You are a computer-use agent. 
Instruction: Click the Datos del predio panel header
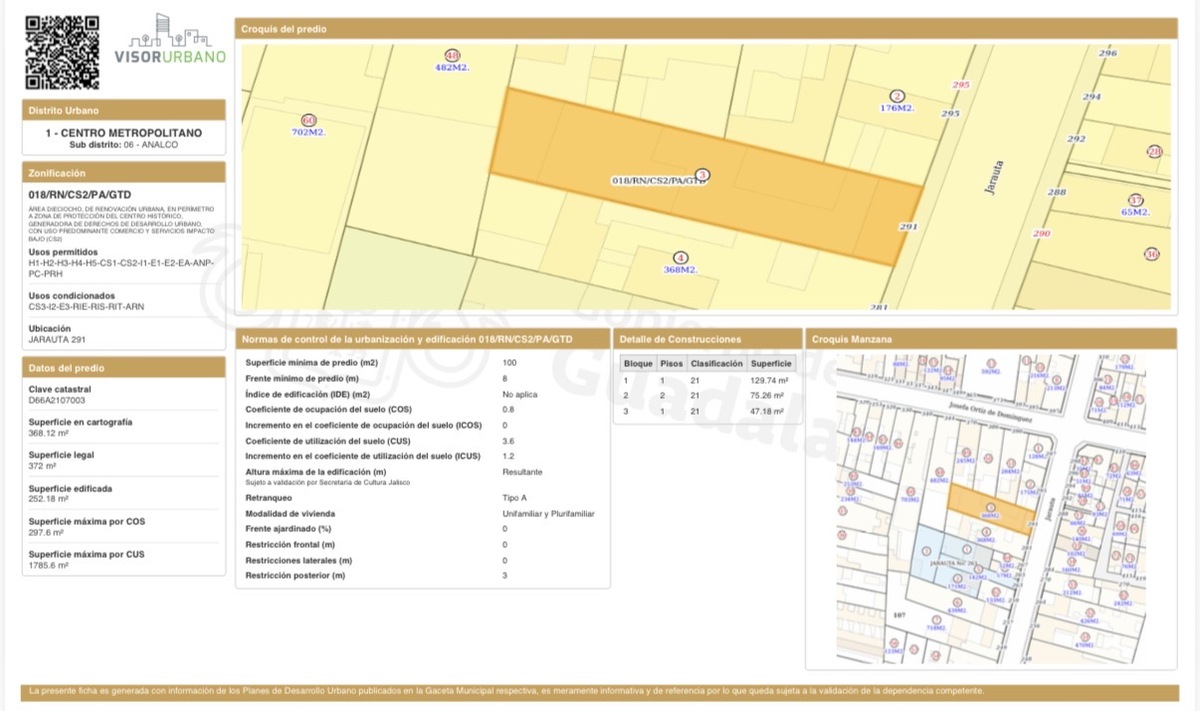(x=124, y=368)
